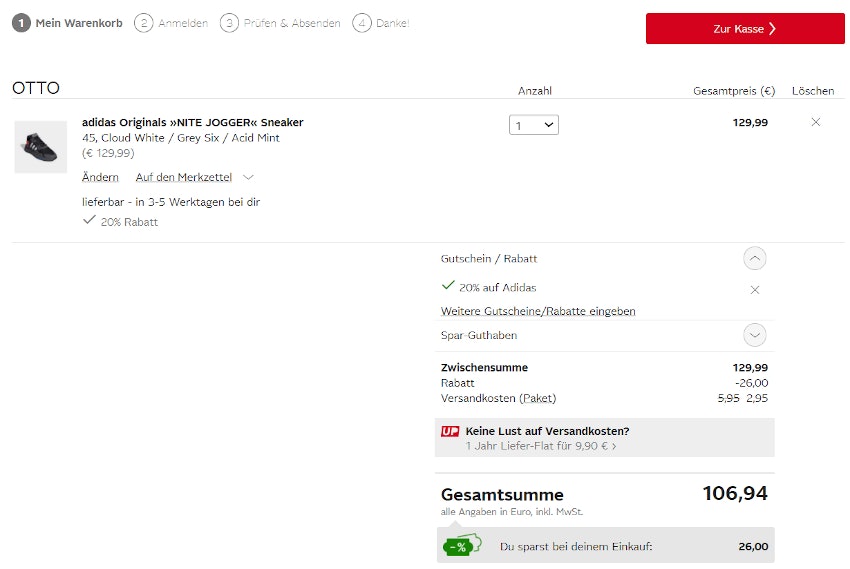Click the sneaker product thumbnail

(x=40, y=147)
